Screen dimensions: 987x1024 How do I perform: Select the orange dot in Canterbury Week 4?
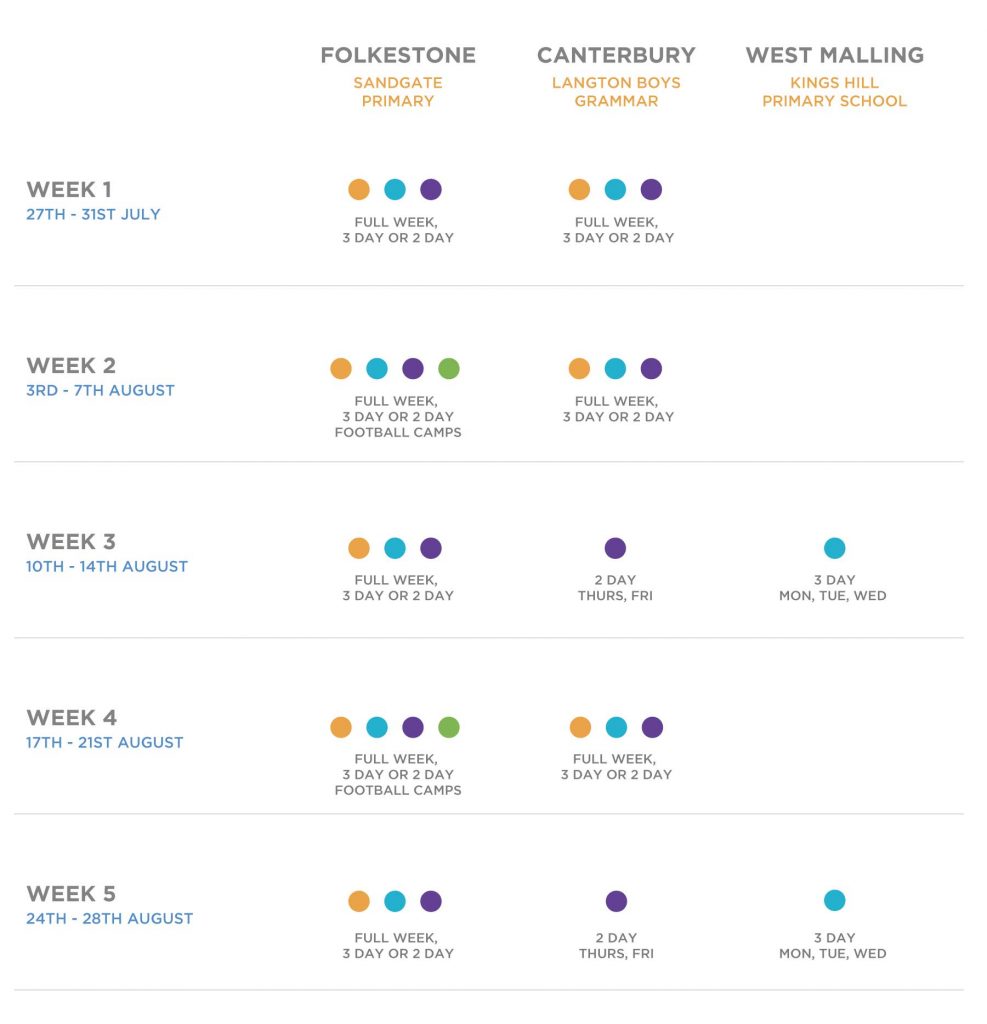point(580,727)
